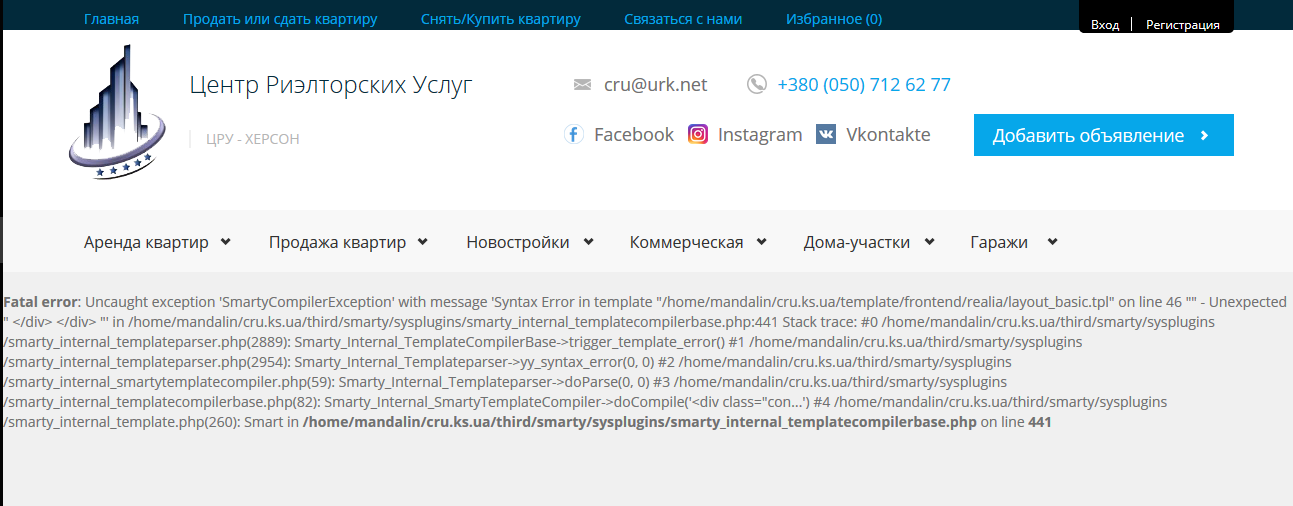This screenshot has width=1293, height=506.
Task: Expand Новостройки dropdown chevron
Action: [x=588, y=242]
